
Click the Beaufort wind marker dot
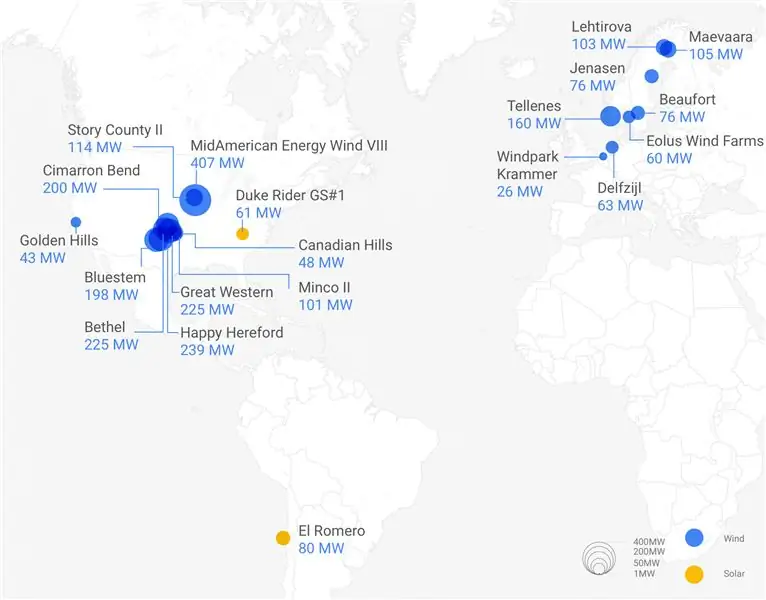coord(638,112)
